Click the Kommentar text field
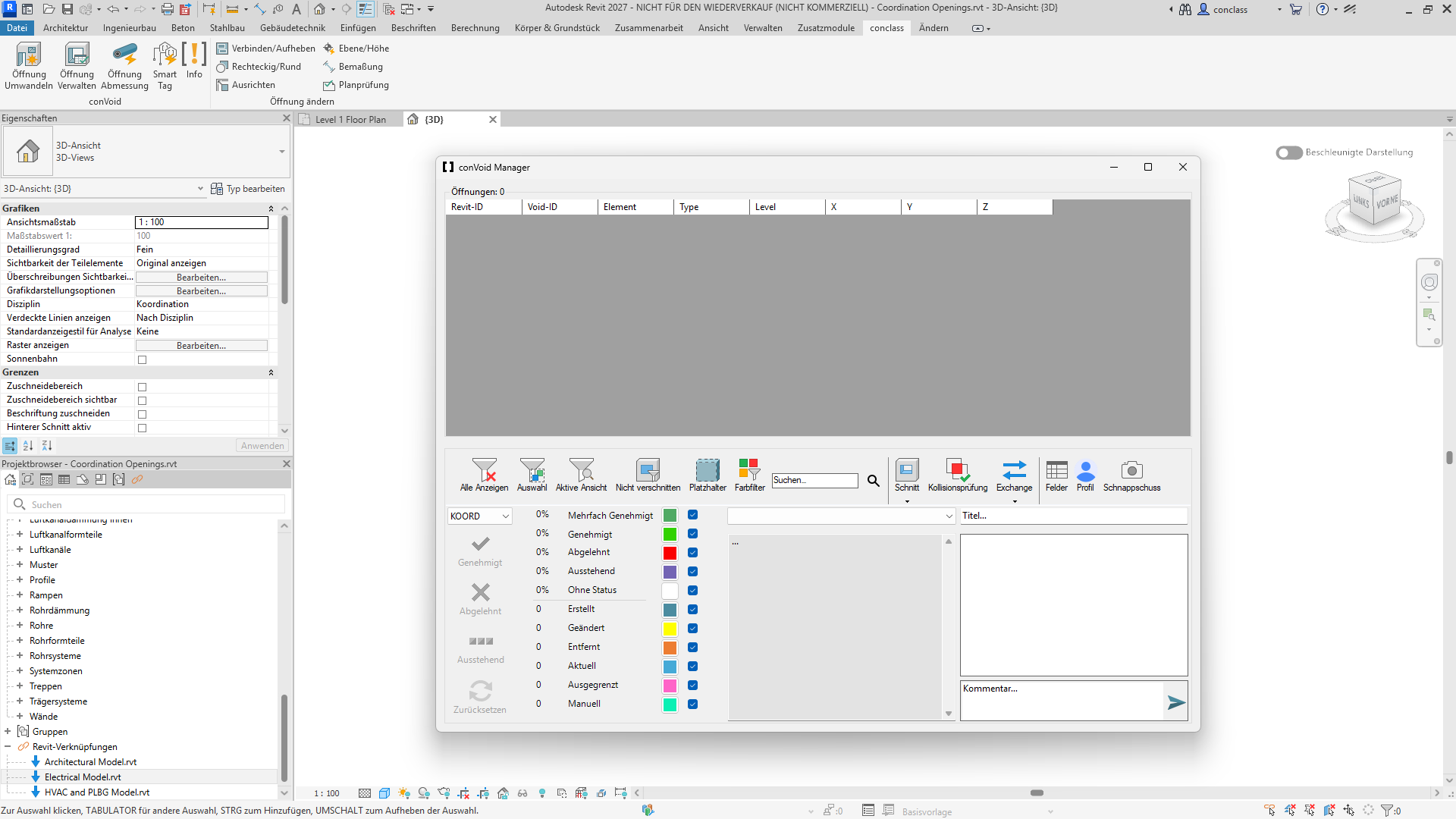Screen dimensions: 1456x819 point(1062,701)
